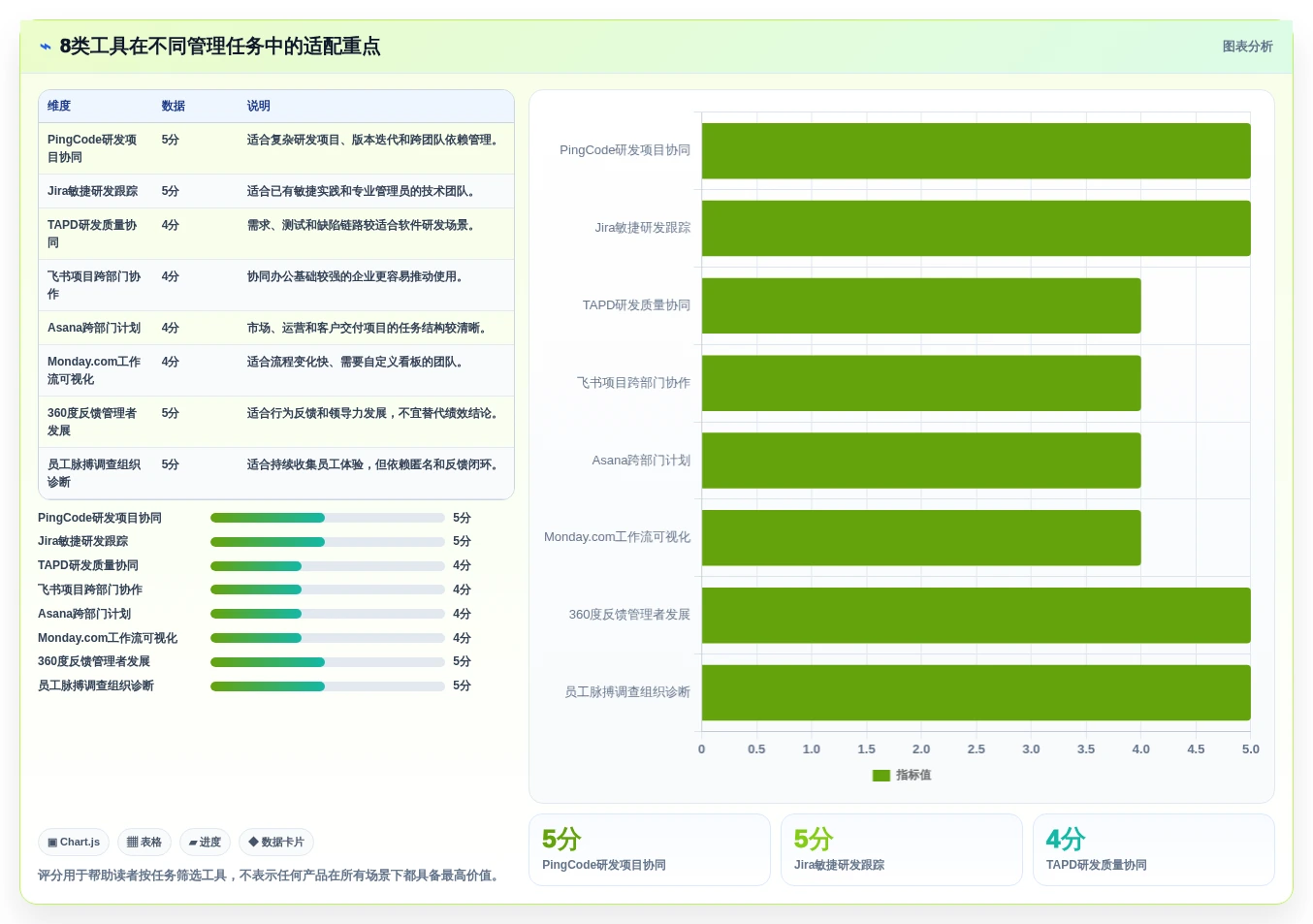Click the 飞书项目跨部门协作 bar in the chart
1313x924 pixels.
tap(921, 383)
